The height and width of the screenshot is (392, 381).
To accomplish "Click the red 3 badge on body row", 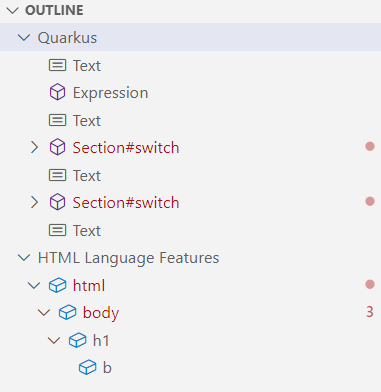I will point(370,312).
